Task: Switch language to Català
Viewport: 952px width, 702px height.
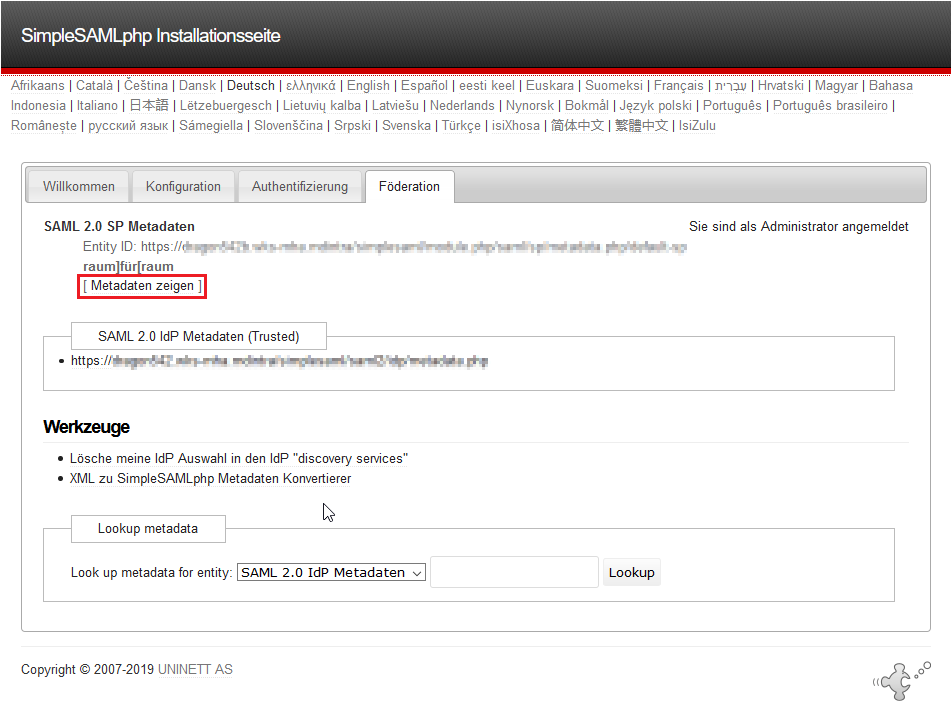Action: (x=94, y=86)
